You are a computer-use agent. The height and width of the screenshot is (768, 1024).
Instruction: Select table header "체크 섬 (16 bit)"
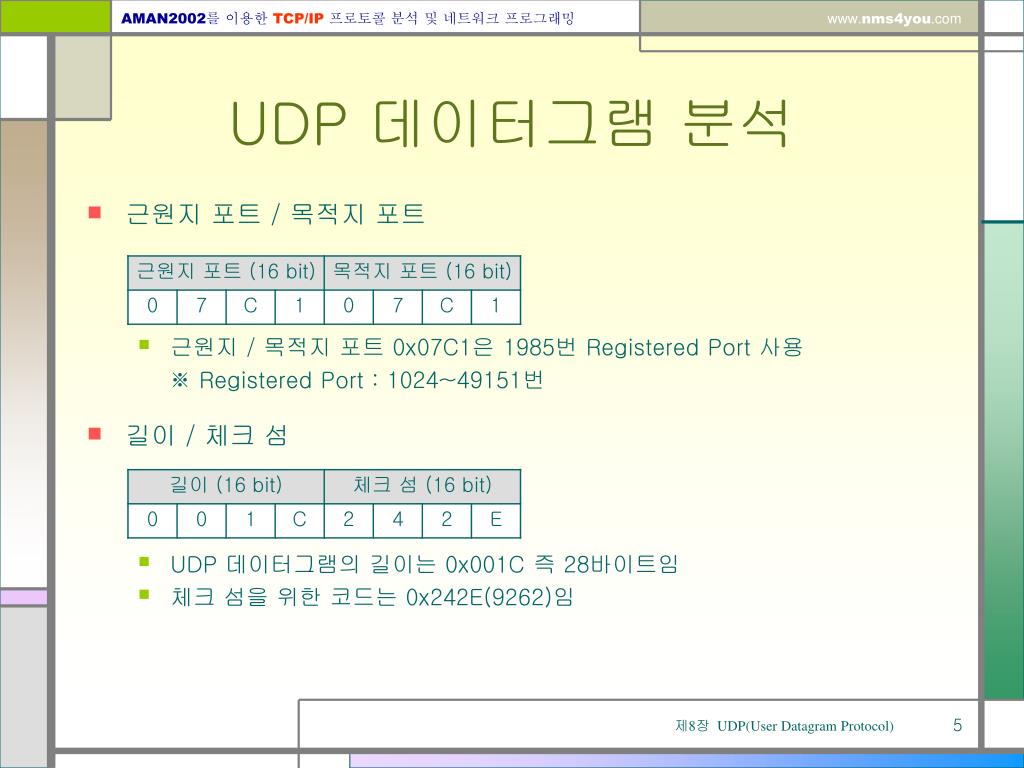pyautogui.click(x=423, y=485)
